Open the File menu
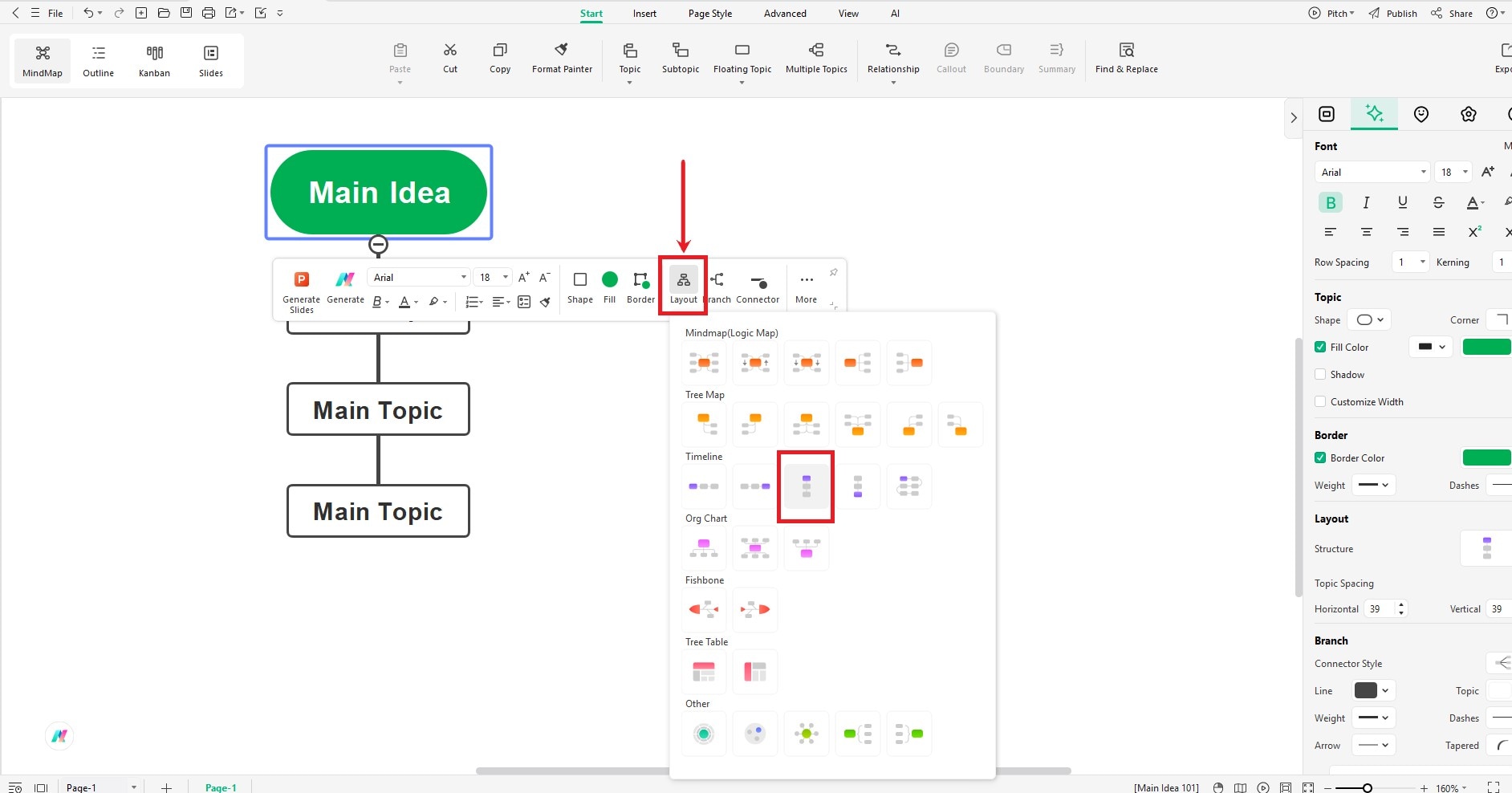 55,14
